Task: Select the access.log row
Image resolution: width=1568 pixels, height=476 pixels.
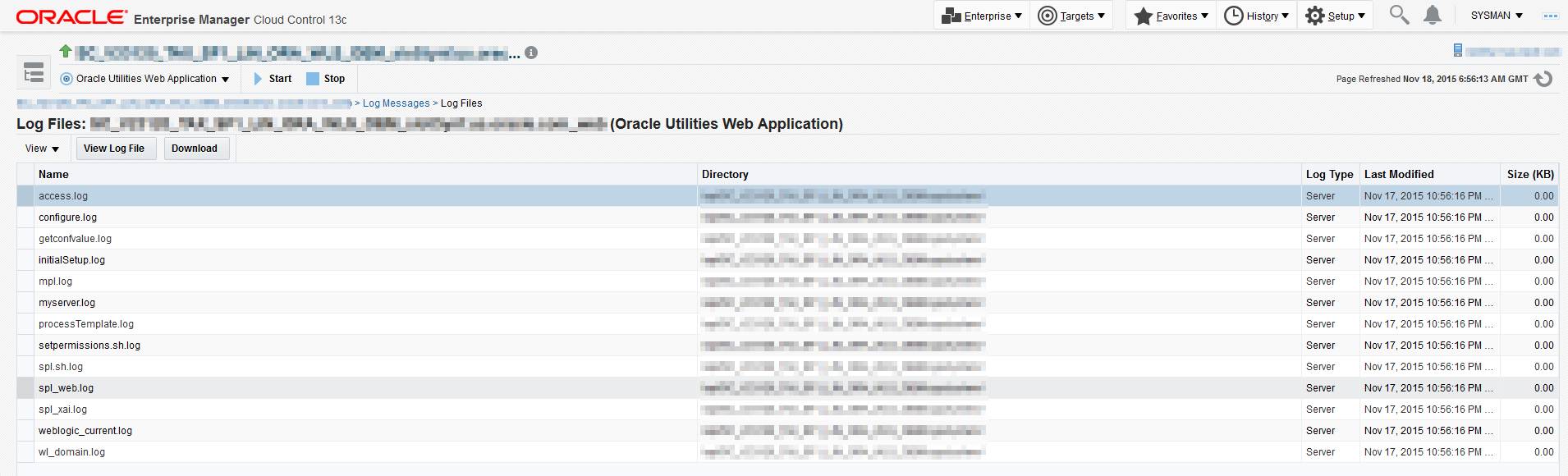Action: point(787,196)
